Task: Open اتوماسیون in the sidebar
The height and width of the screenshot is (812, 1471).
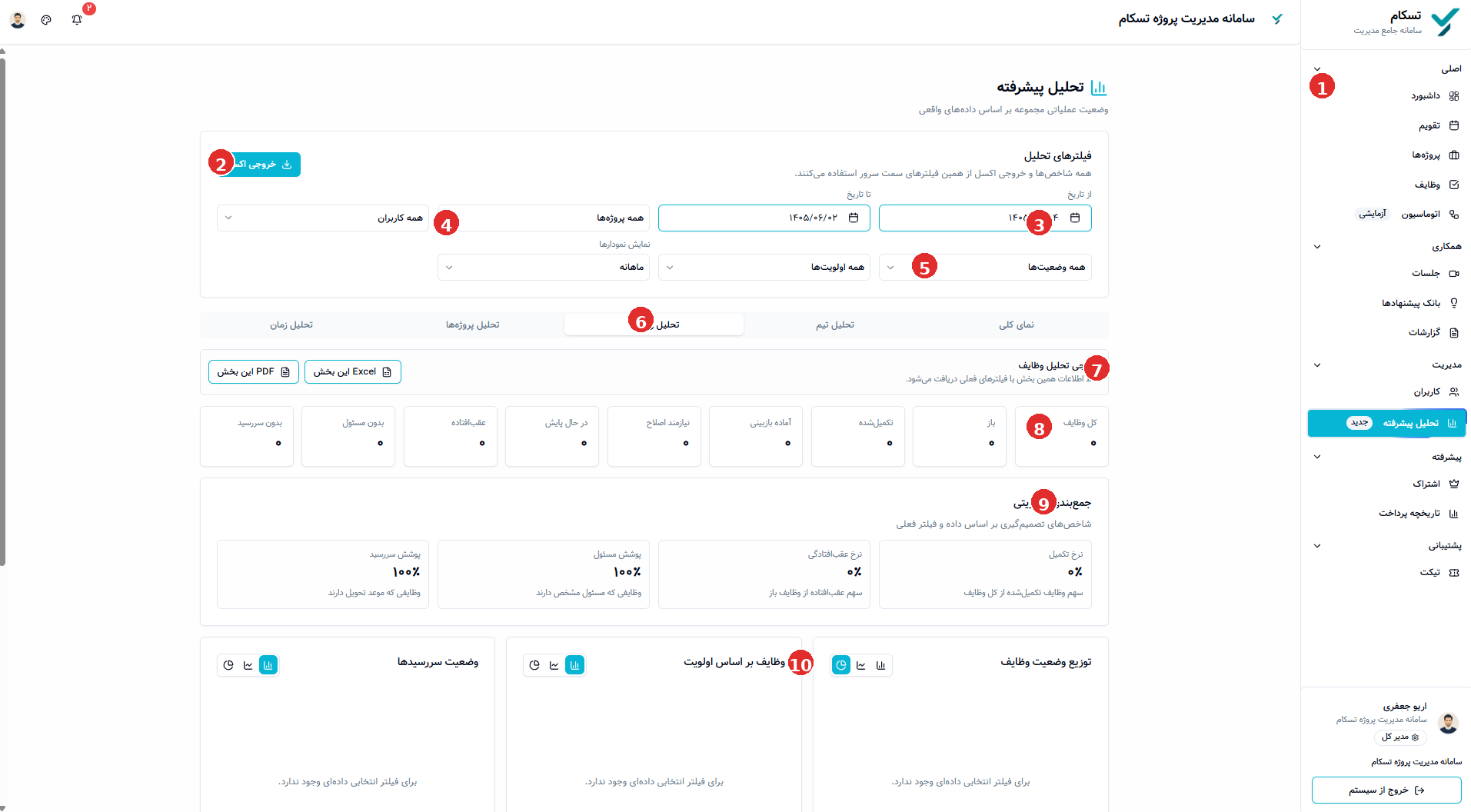Action: pyautogui.click(x=1429, y=214)
